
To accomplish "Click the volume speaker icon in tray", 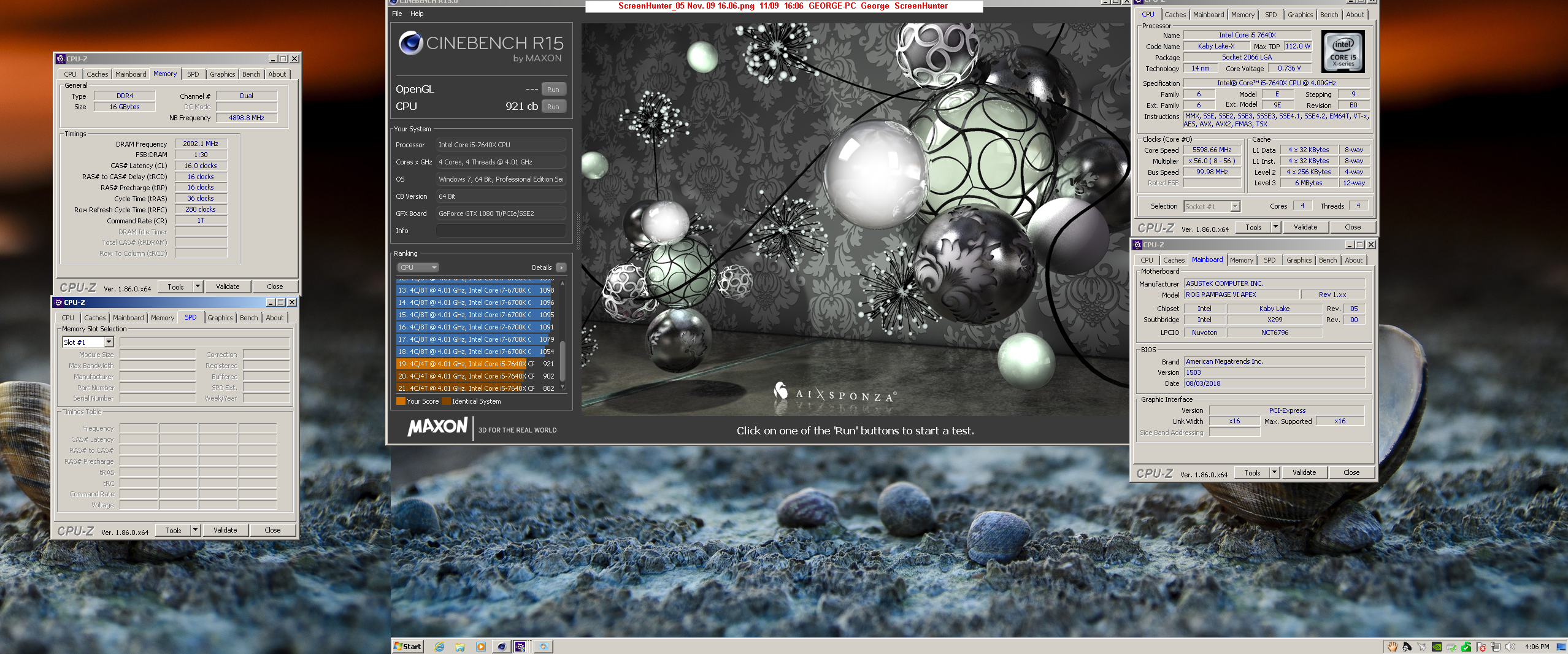I will [x=1510, y=647].
